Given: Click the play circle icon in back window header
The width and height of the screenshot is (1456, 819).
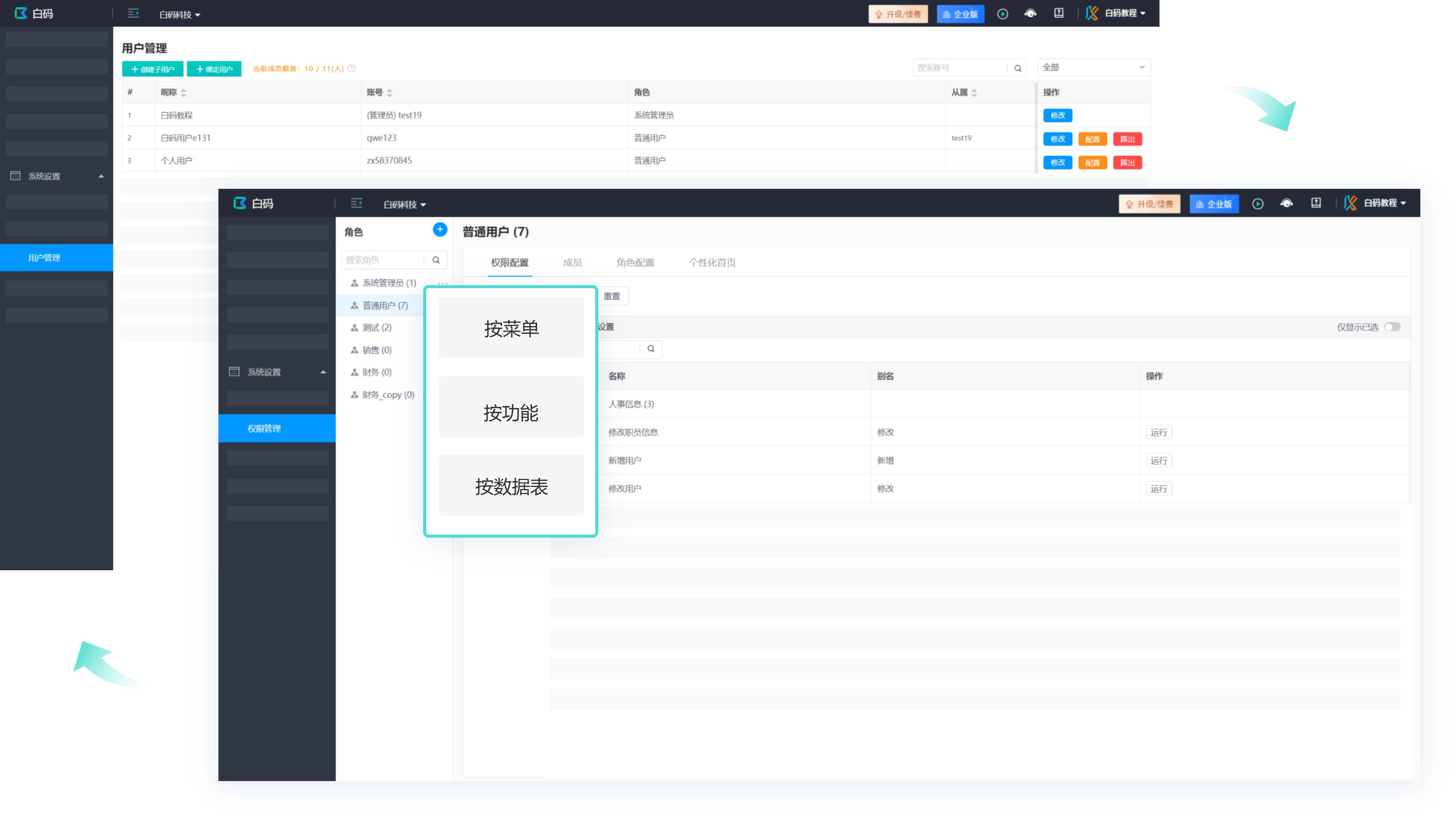Looking at the screenshot, I should [x=1002, y=14].
